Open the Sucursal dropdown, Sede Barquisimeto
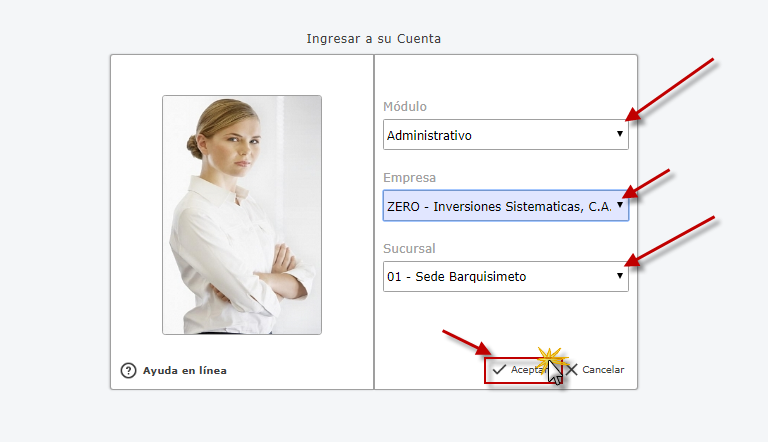 tap(500, 277)
